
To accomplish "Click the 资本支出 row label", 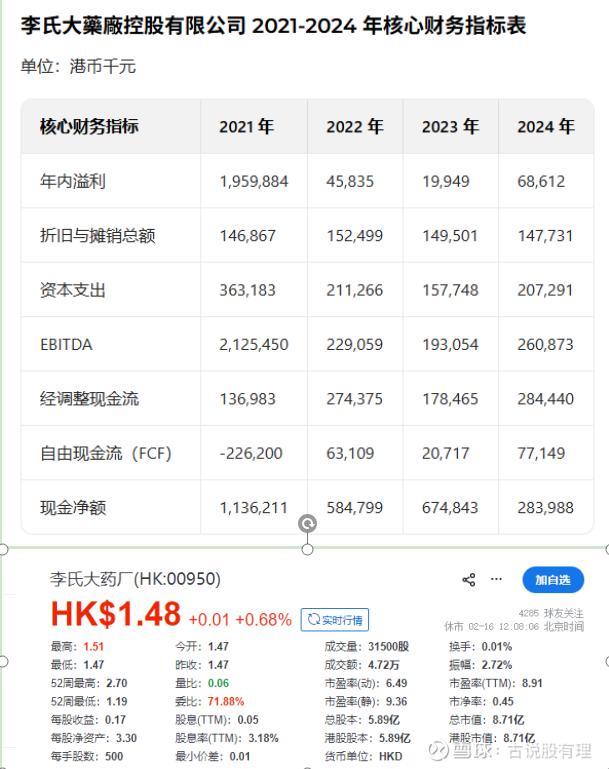I will [73, 290].
